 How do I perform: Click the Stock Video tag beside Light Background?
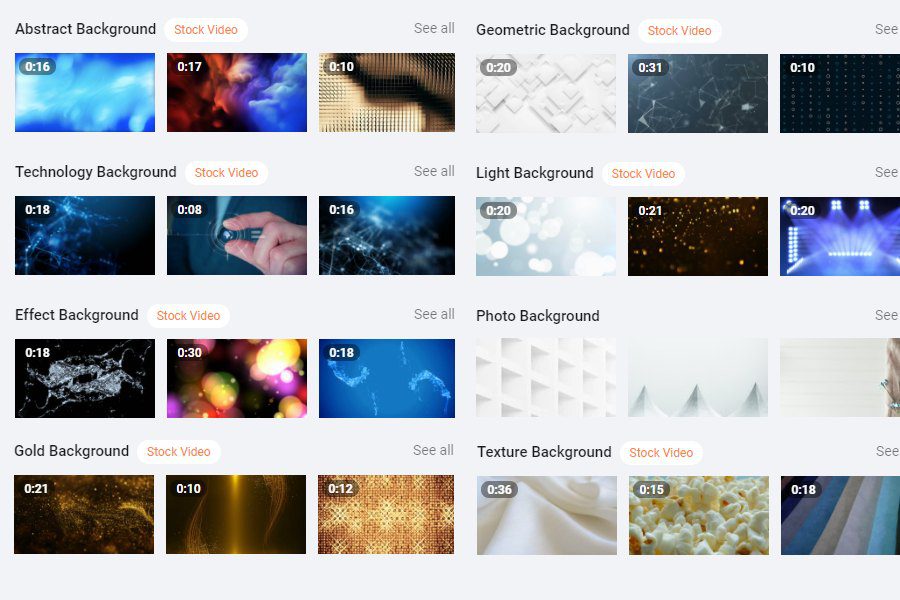pyautogui.click(x=643, y=174)
